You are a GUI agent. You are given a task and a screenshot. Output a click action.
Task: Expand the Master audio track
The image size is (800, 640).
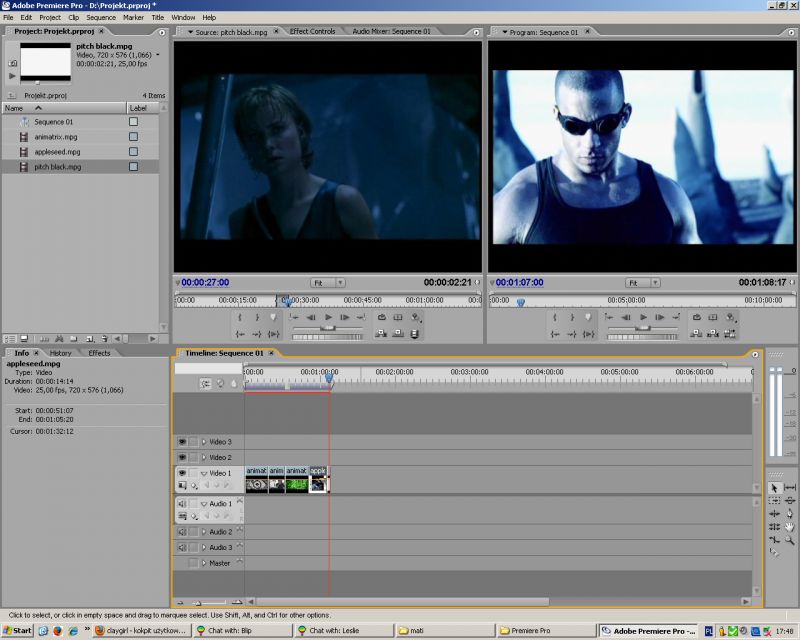click(204, 563)
